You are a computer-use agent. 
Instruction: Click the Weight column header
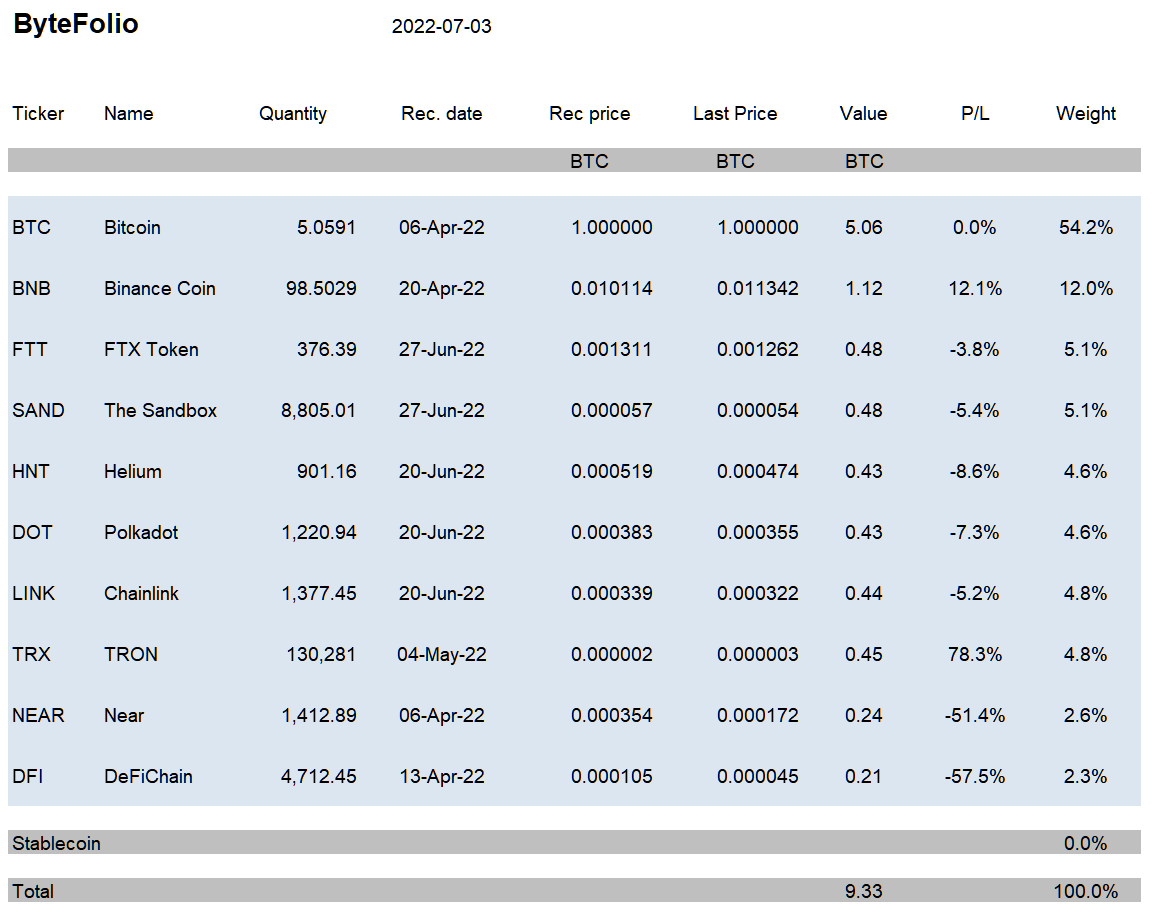1086,114
